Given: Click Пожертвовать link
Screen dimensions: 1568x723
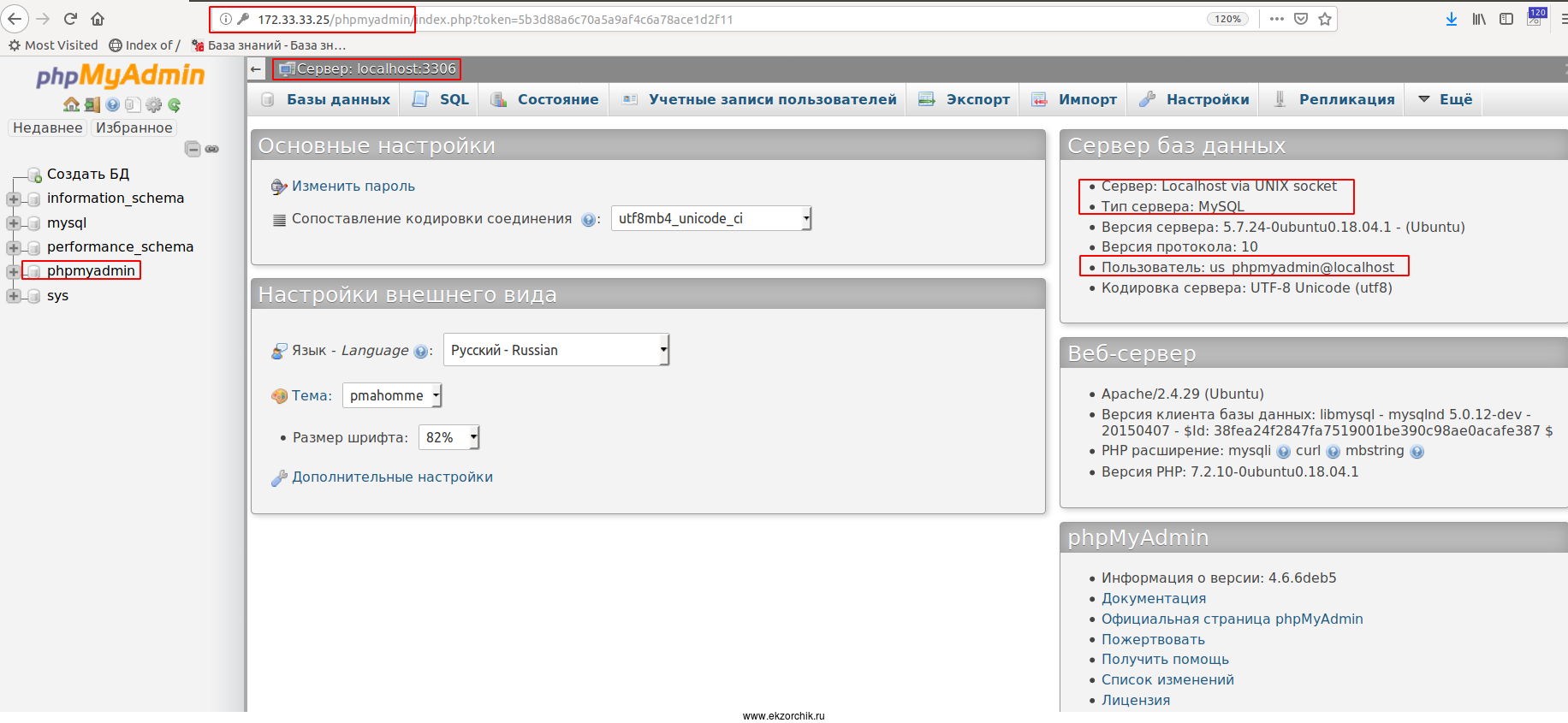Looking at the screenshot, I should [1153, 639].
